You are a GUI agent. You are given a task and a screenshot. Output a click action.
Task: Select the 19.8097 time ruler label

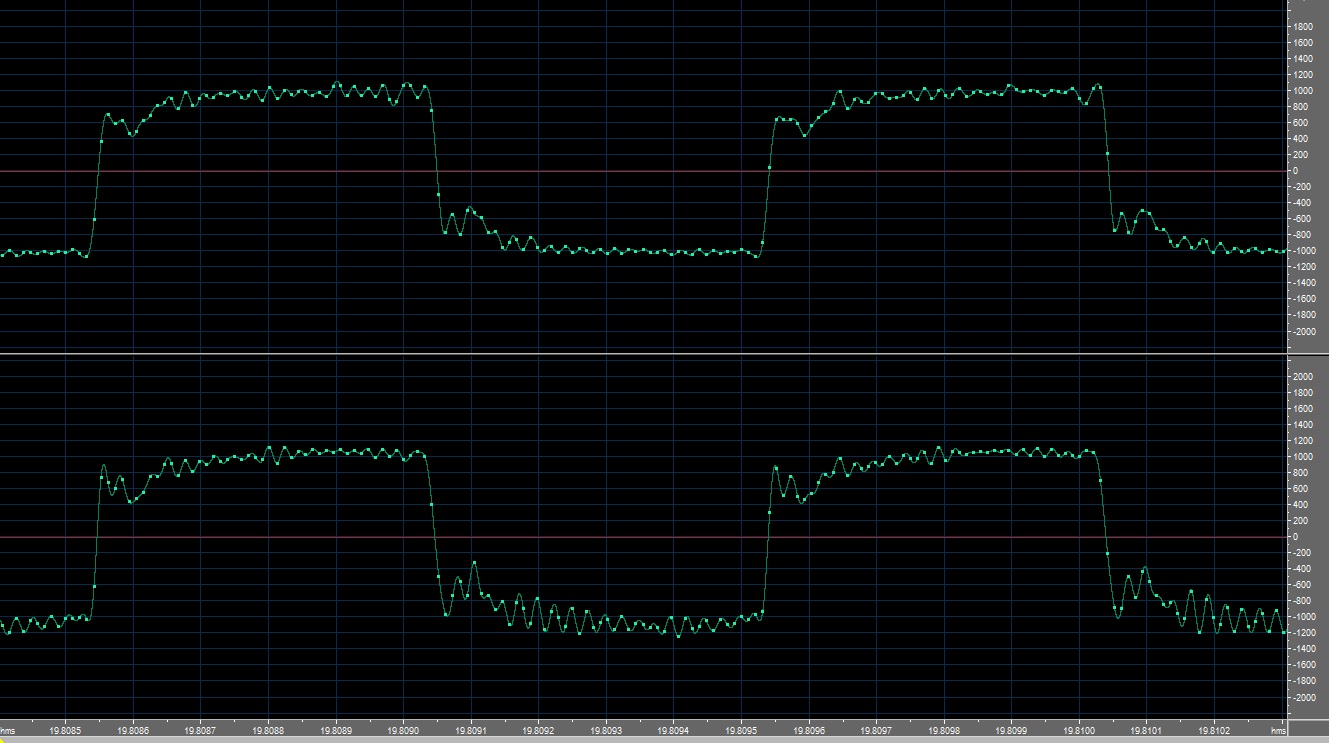(x=877, y=731)
